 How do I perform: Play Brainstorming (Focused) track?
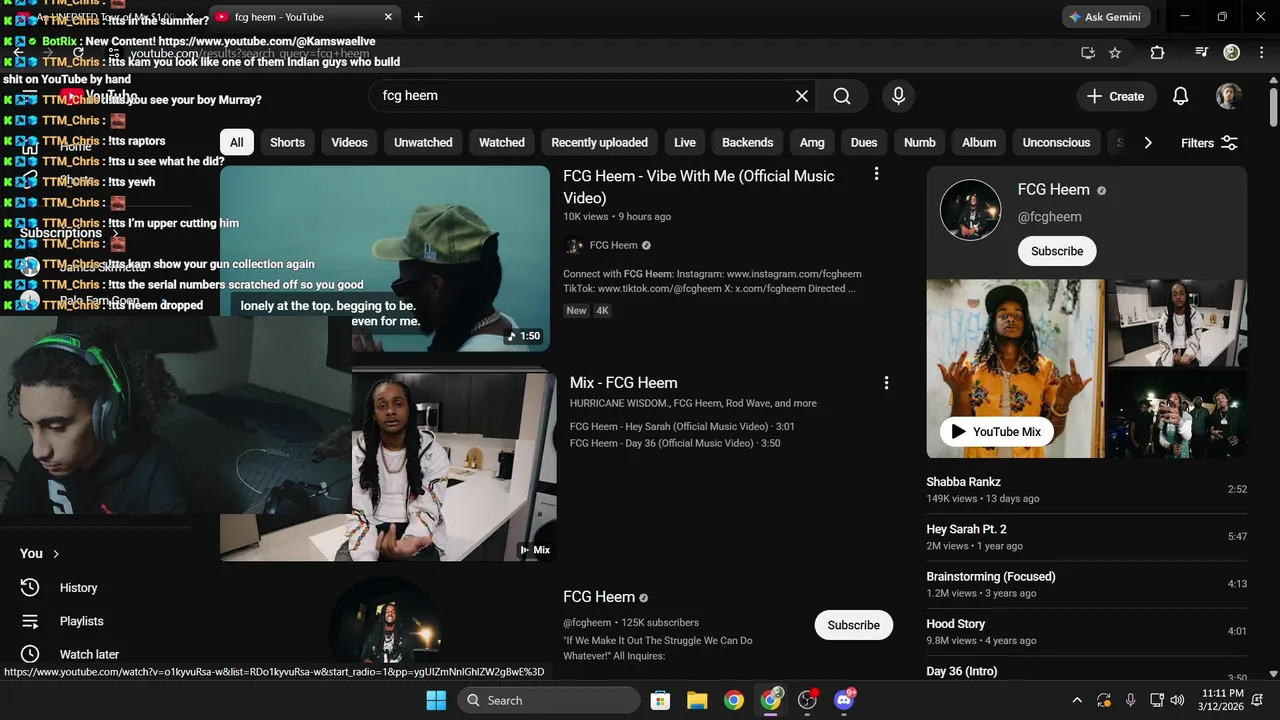(1086, 584)
